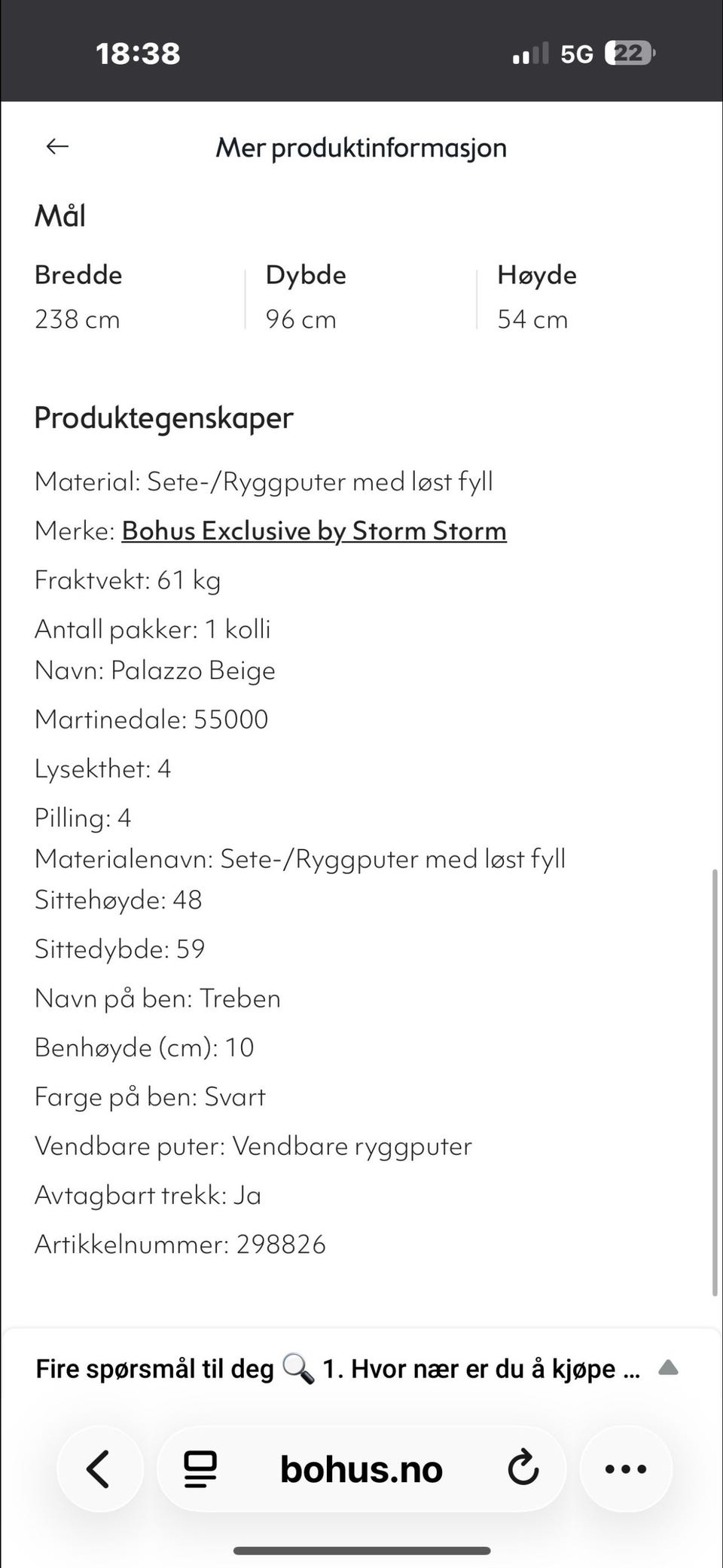Go back using the browser back chevron
Viewport: 723px width, 1568px height.
[x=99, y=1469]
